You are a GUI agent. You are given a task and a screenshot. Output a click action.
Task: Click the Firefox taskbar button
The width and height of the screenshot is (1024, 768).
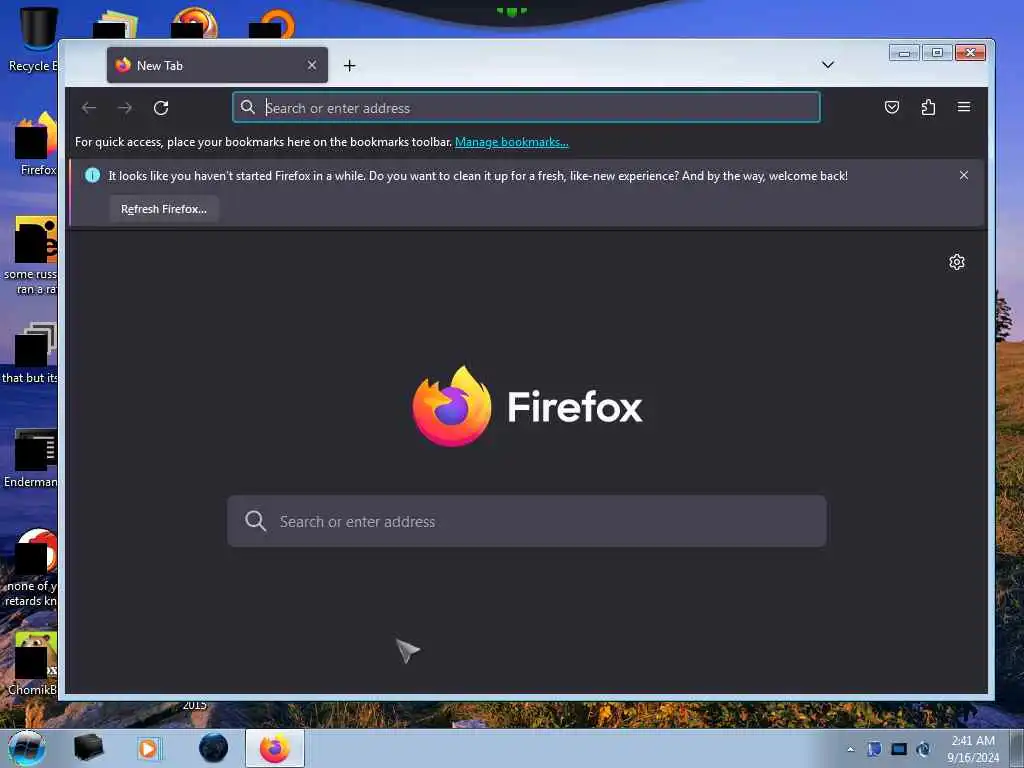point(275,748)
